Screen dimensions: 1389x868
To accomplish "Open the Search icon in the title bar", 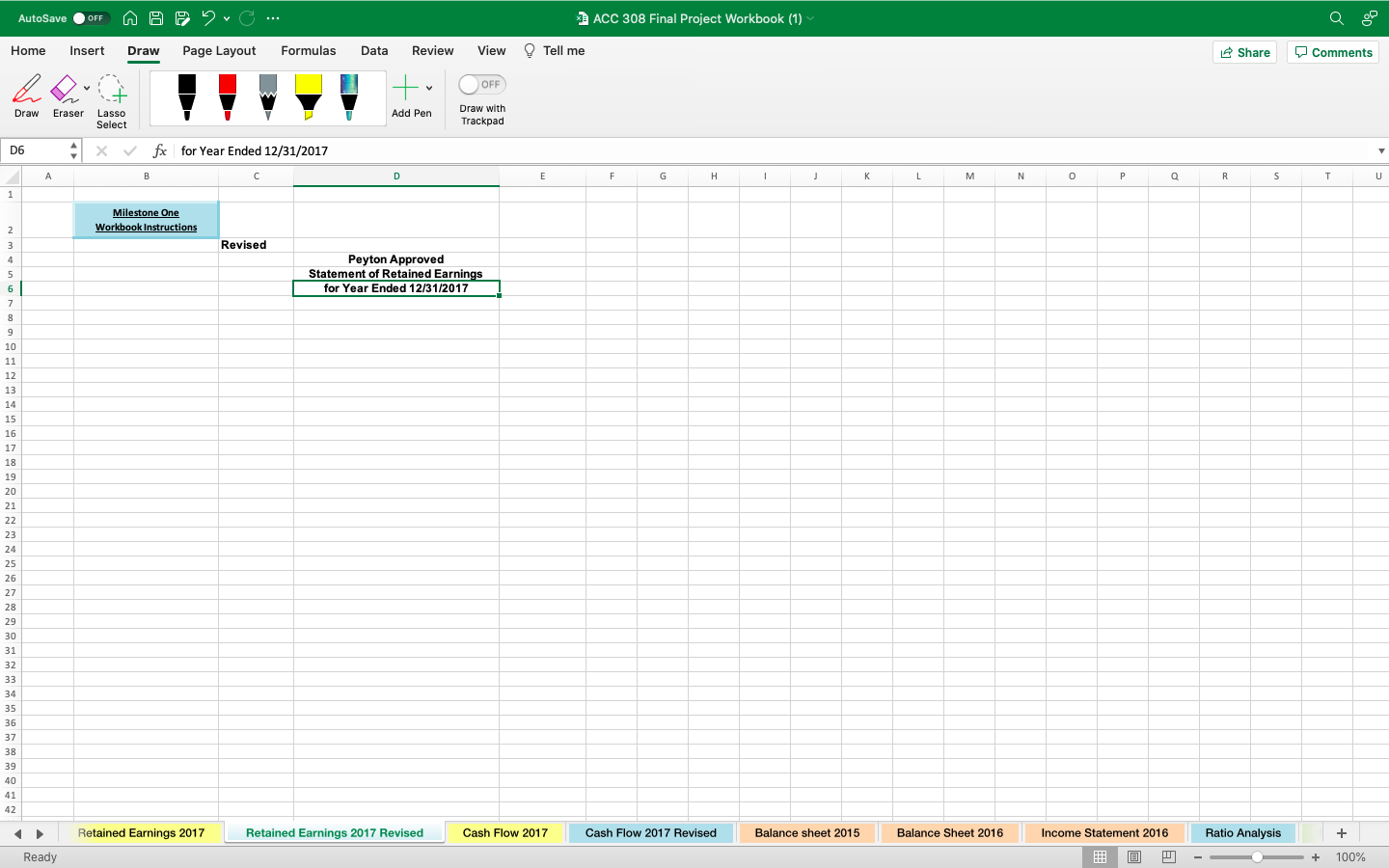I will tap(1336, 17).
